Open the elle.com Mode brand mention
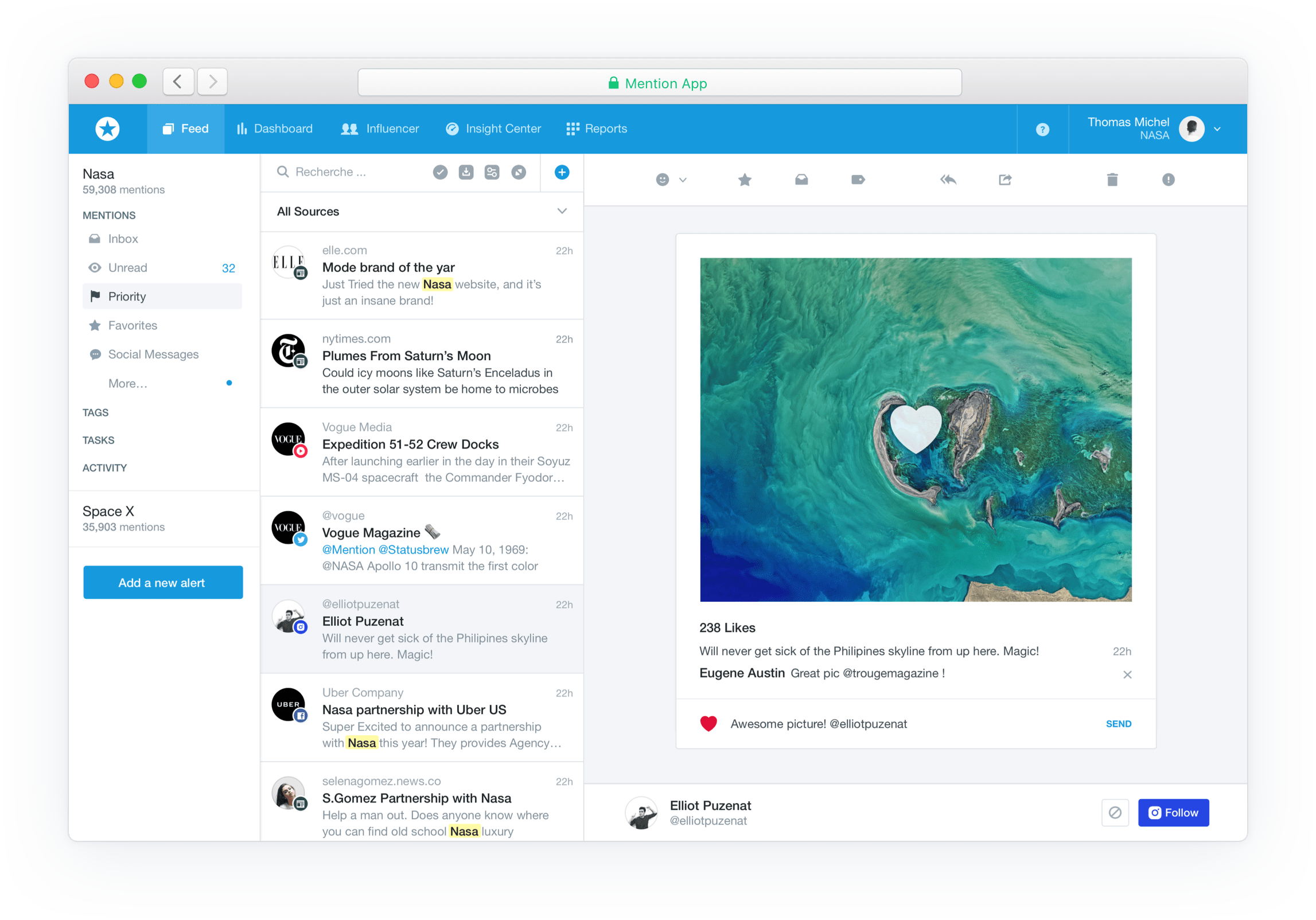 [422, 275]
